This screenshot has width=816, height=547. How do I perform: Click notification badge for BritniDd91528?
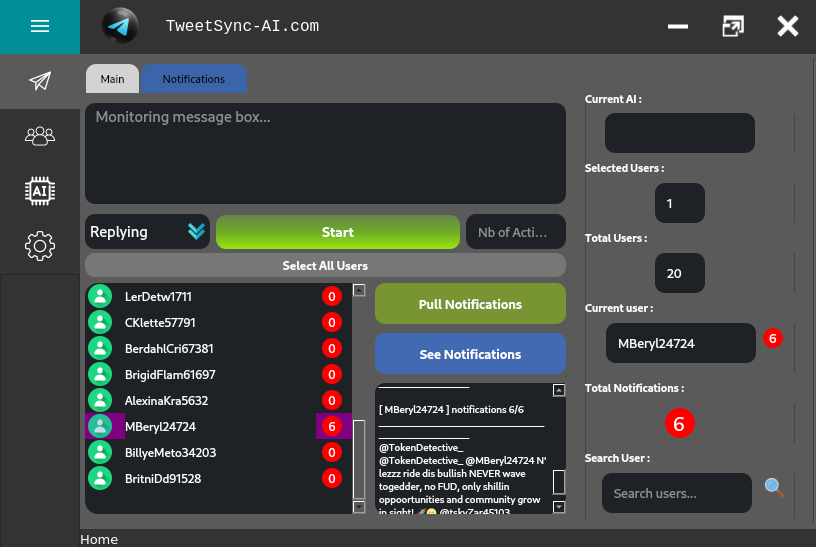[332, 478]
